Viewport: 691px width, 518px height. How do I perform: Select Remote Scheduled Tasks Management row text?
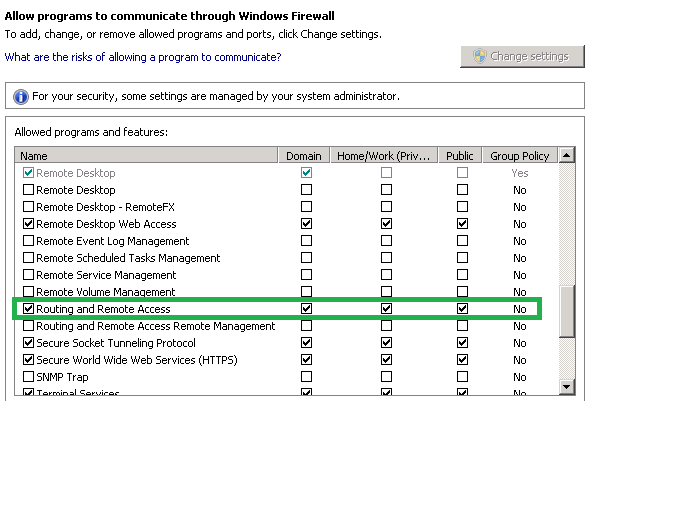(128, 258)
